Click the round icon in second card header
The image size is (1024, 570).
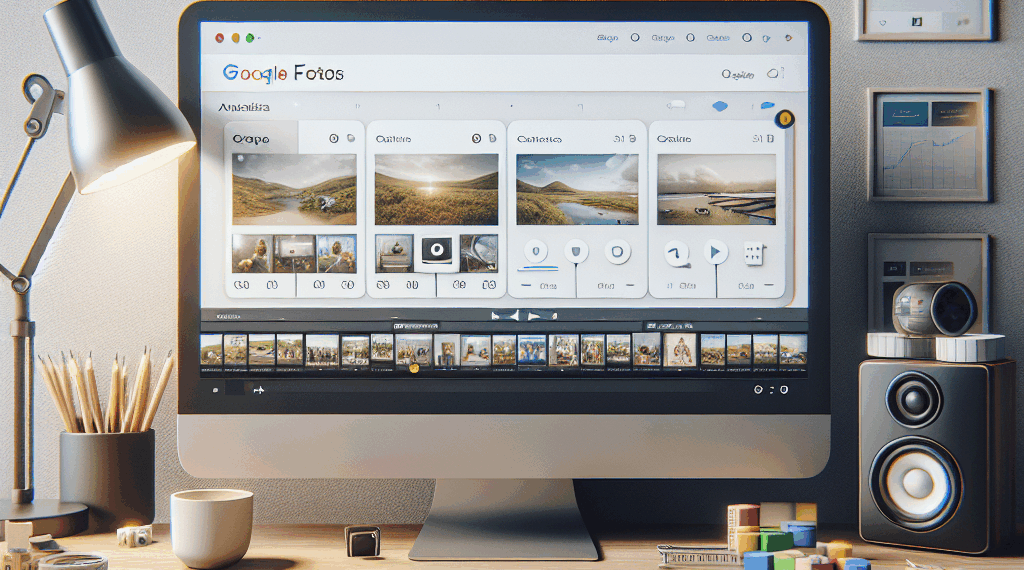coord(476,138)
